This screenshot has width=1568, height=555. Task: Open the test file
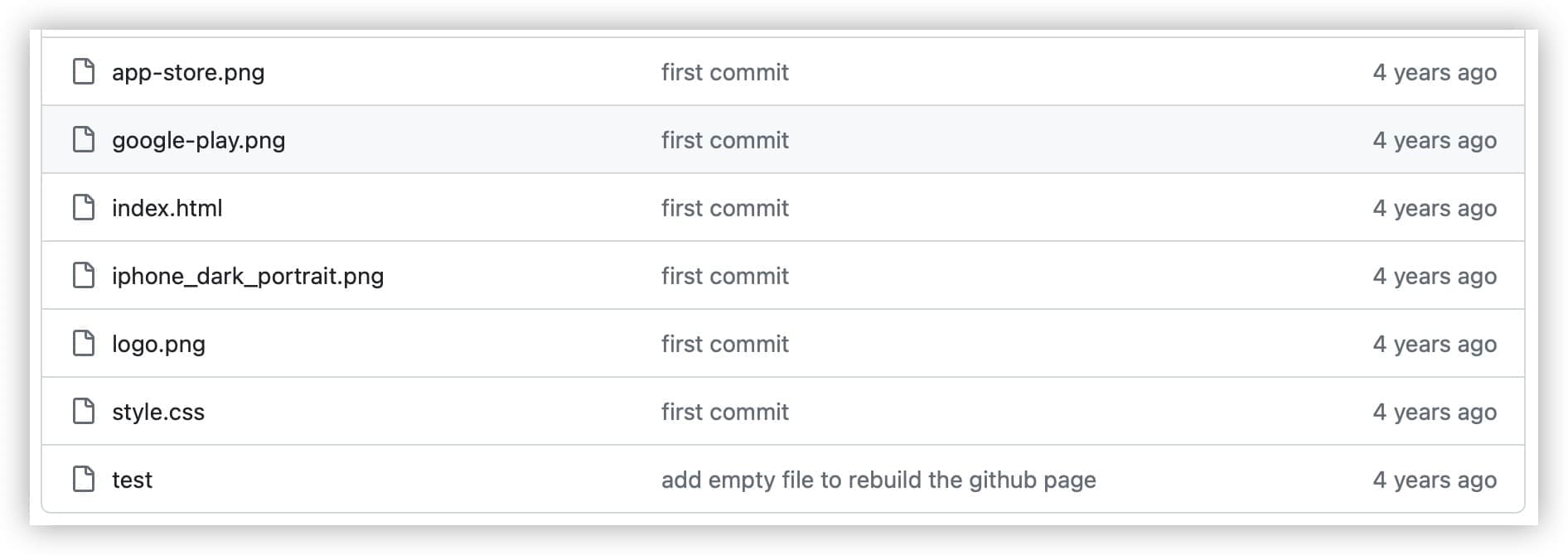(132, 480)
